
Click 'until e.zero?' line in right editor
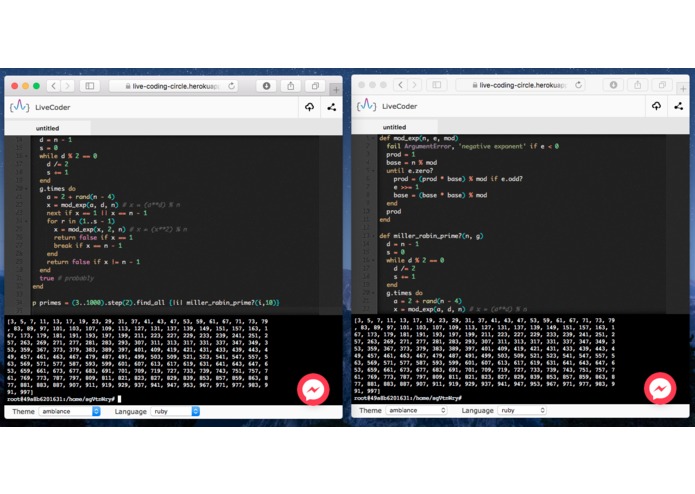pyautogui.click(x=410, y=171)
